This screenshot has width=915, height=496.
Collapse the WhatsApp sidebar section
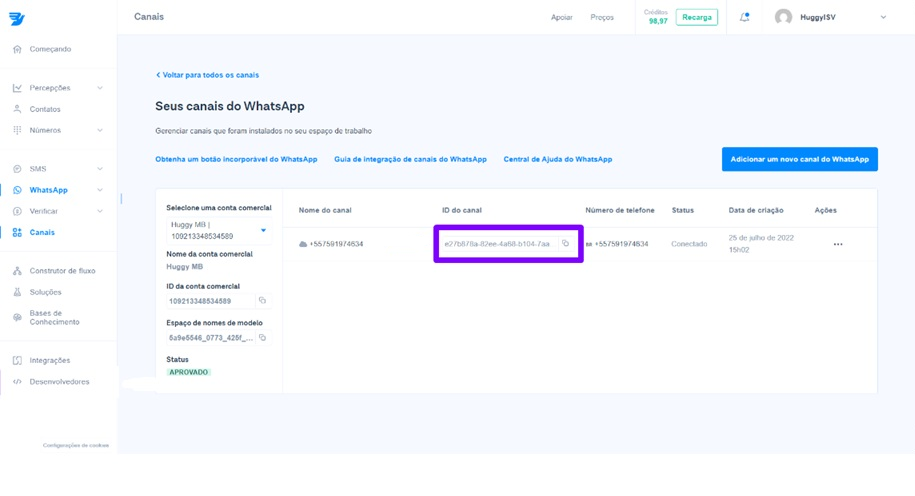coord(100,190)
